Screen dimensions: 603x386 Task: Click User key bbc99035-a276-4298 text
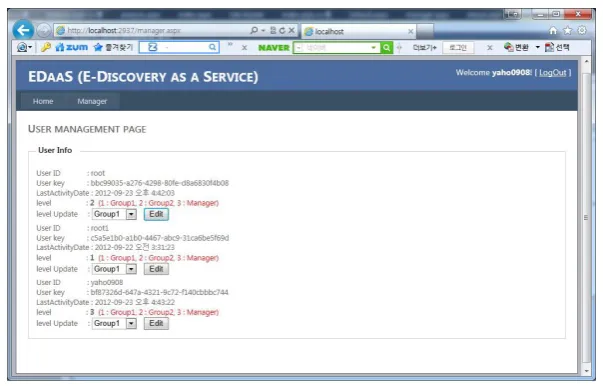pos(160,183)
